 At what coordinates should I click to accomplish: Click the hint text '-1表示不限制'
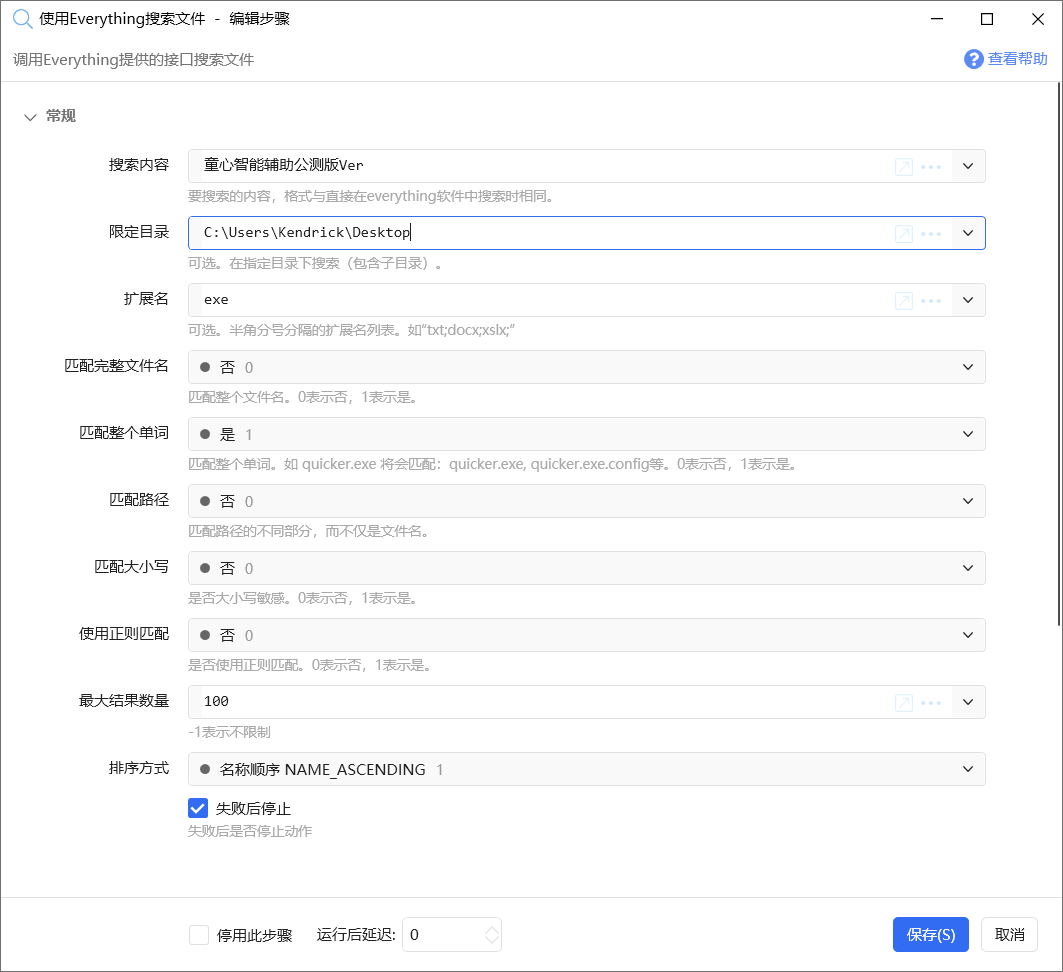(229, 732)
